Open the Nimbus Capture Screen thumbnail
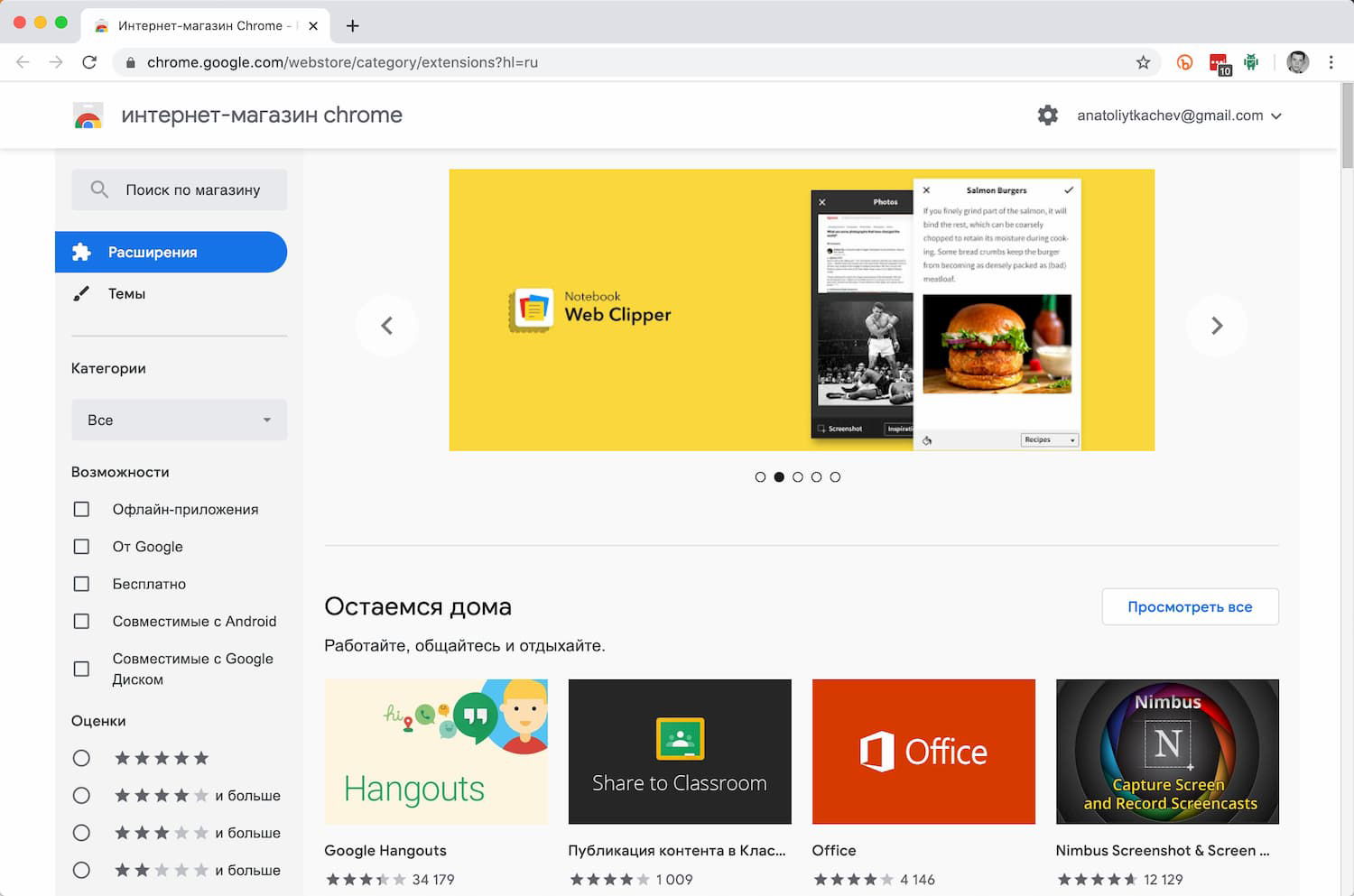The image size is (1354, 896). tap(1167, 752)
